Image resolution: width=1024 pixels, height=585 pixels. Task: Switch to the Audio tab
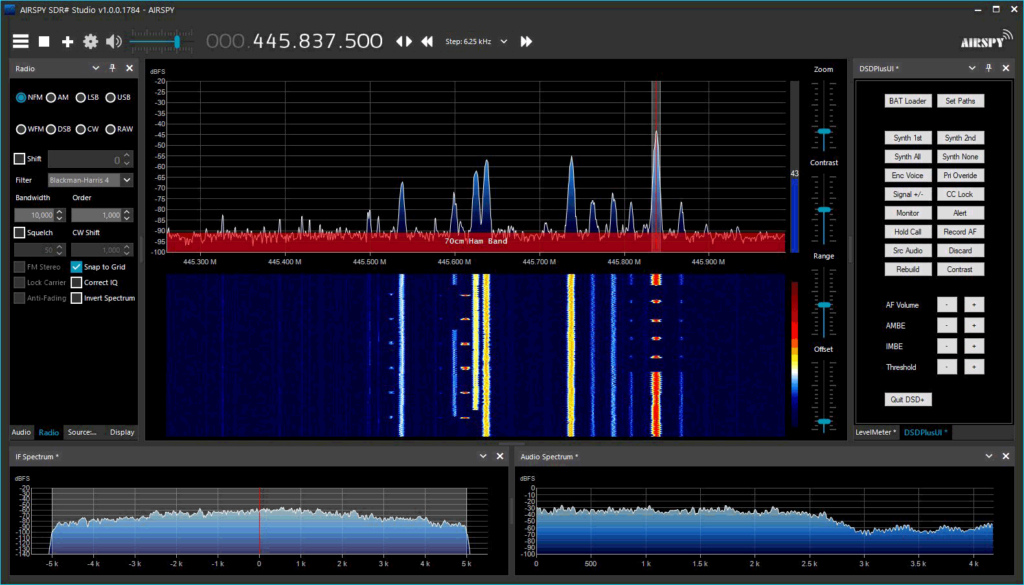(21, 432)
